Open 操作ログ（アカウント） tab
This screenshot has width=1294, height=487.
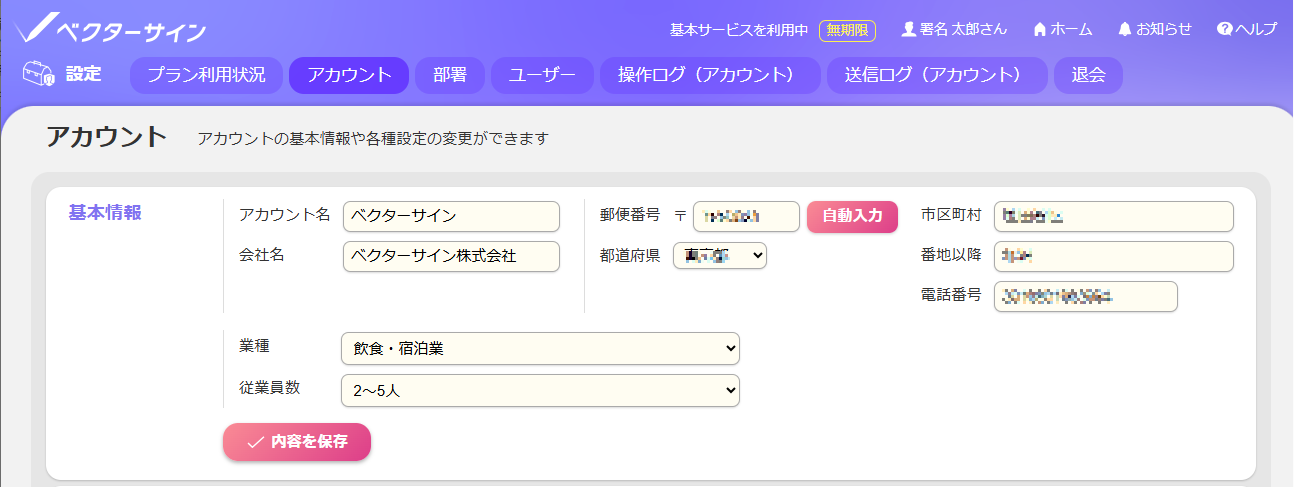coord(710,76)
